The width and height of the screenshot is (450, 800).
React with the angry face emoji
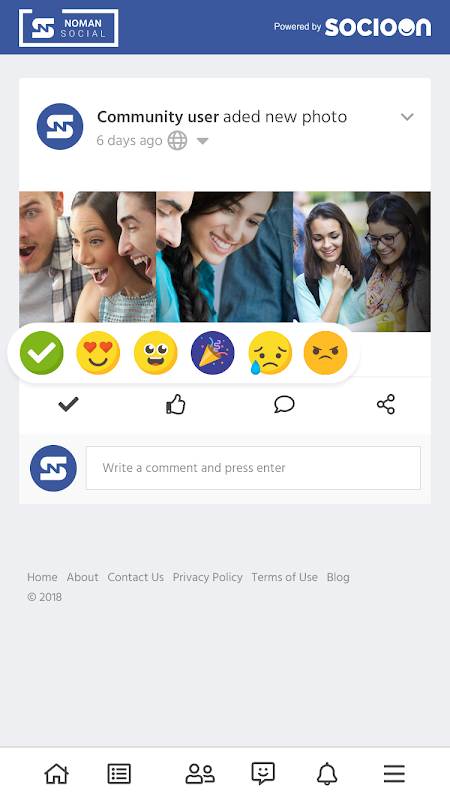click(326, 353)
